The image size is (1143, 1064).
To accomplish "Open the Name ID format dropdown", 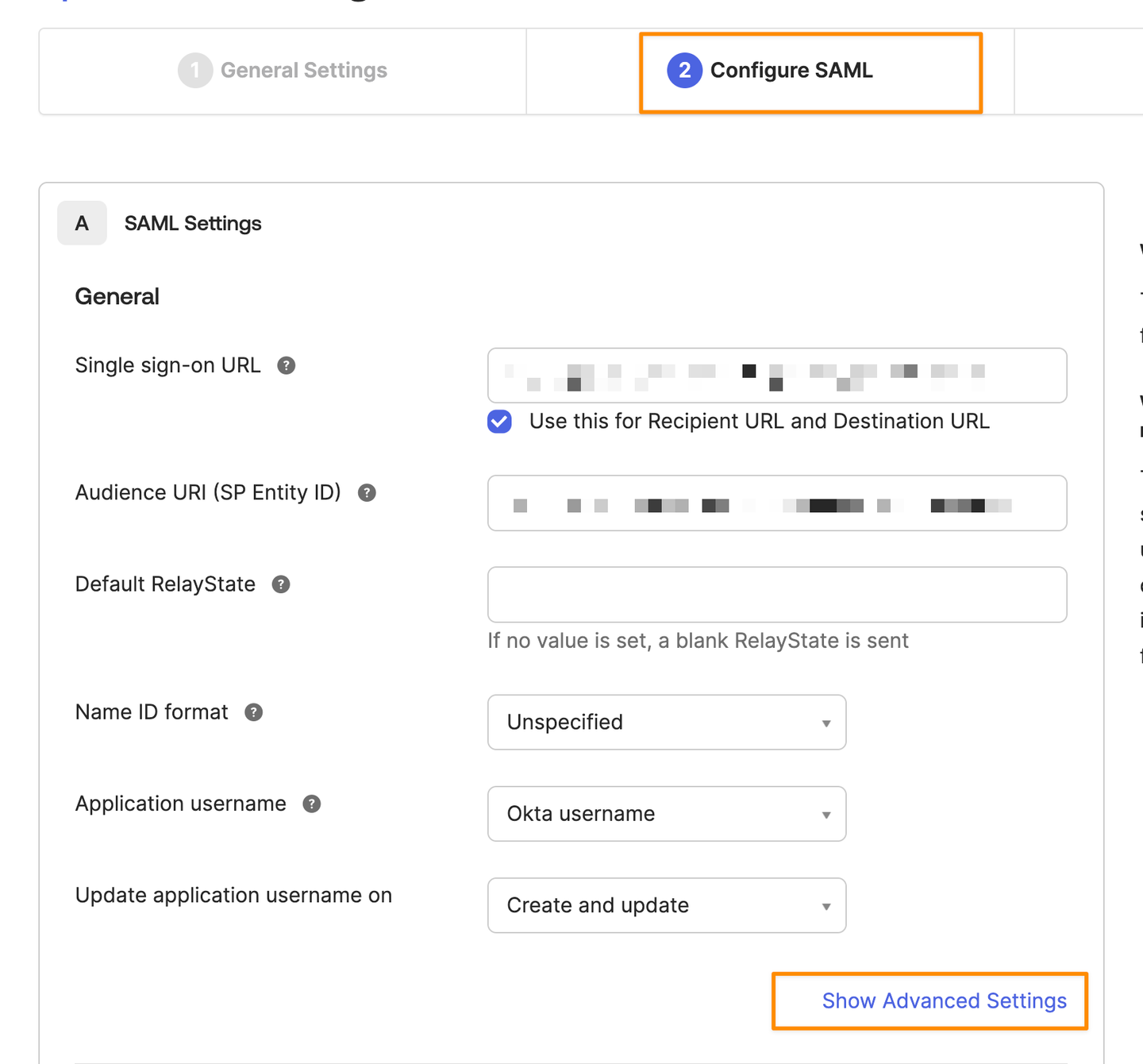I will point(667,723).
